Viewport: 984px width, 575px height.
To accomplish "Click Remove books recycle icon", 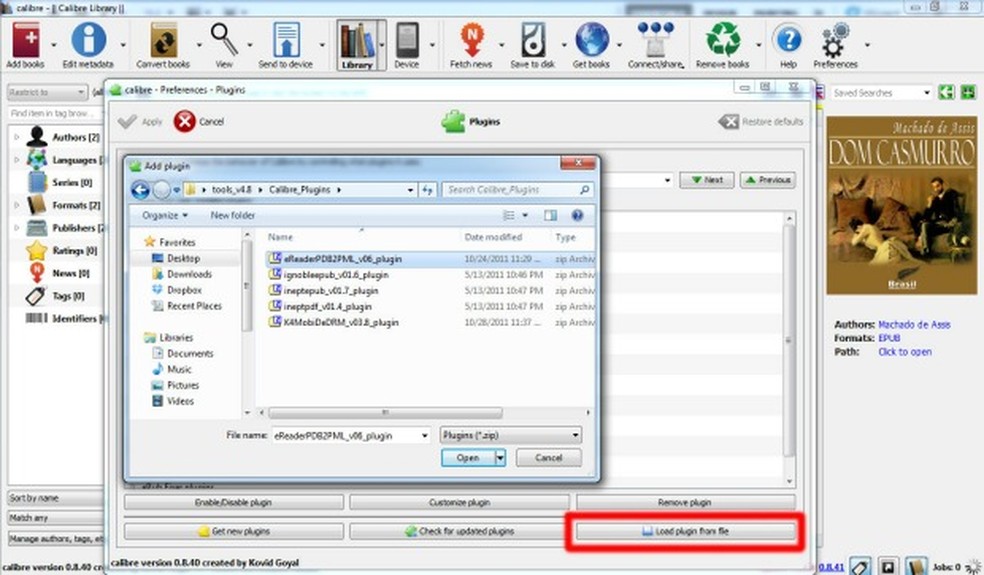I will click(x=723, y=40).
